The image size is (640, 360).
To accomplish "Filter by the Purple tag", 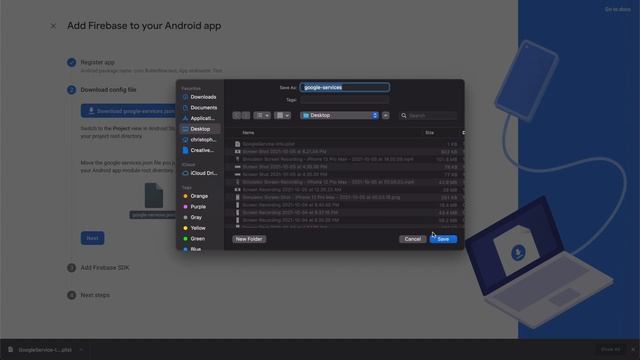I will (196, 207).
